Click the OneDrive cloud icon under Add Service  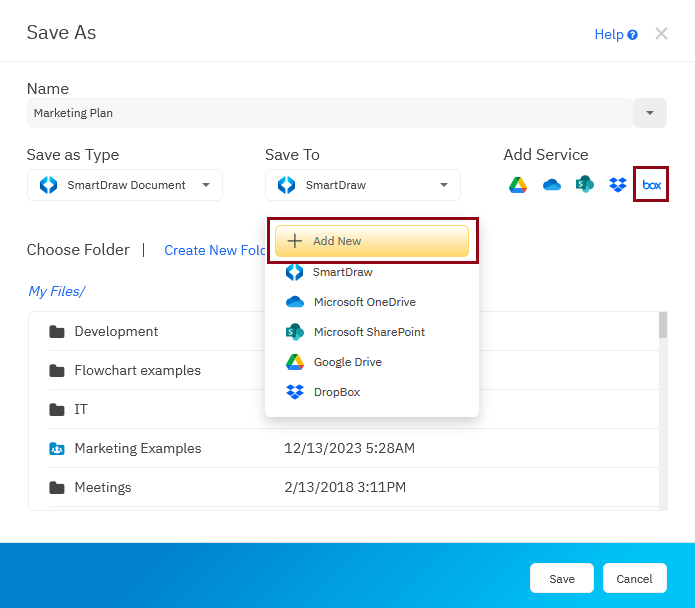click(551, 185)
